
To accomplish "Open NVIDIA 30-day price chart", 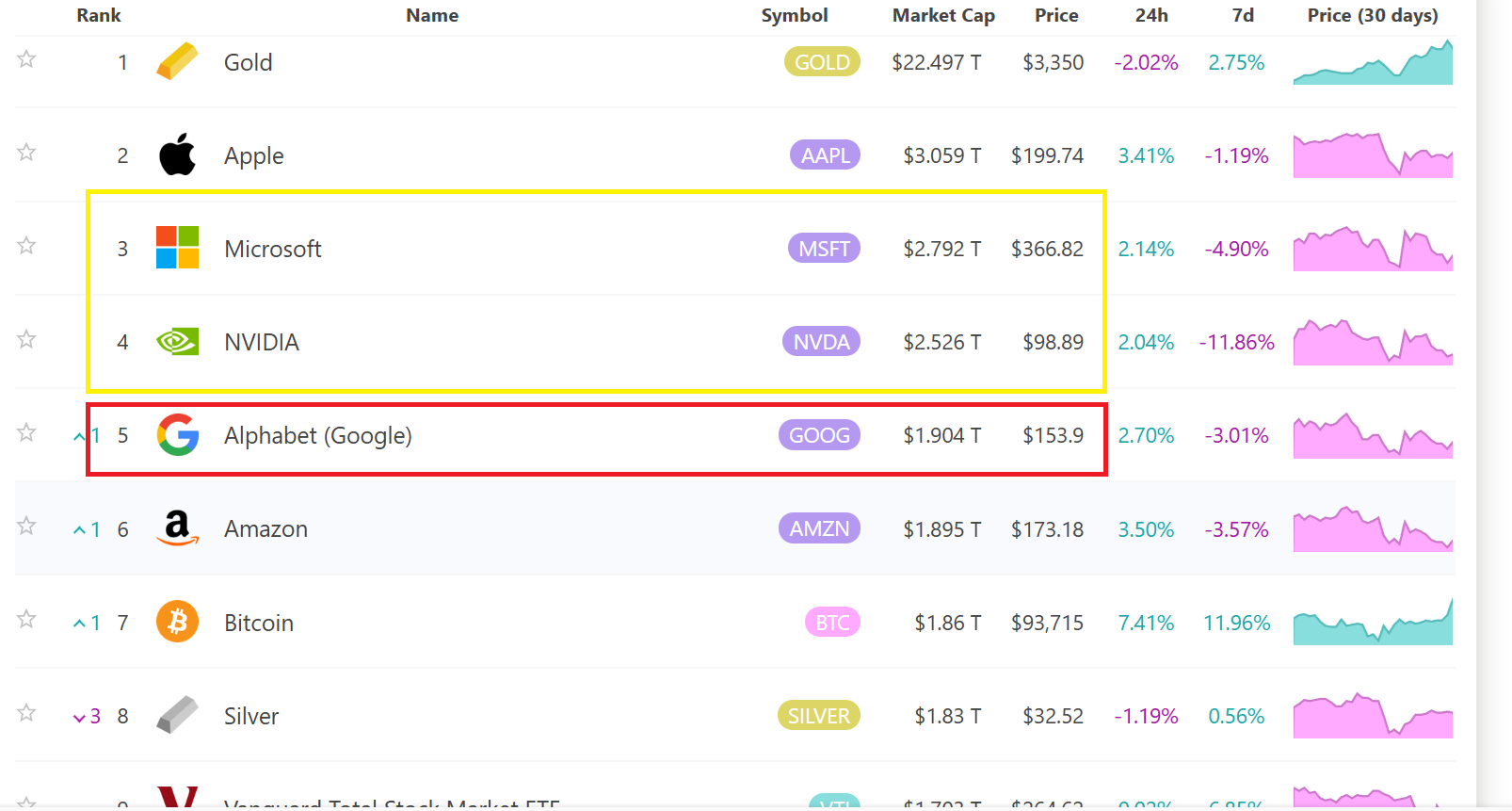I will (x=1373, y=342).
